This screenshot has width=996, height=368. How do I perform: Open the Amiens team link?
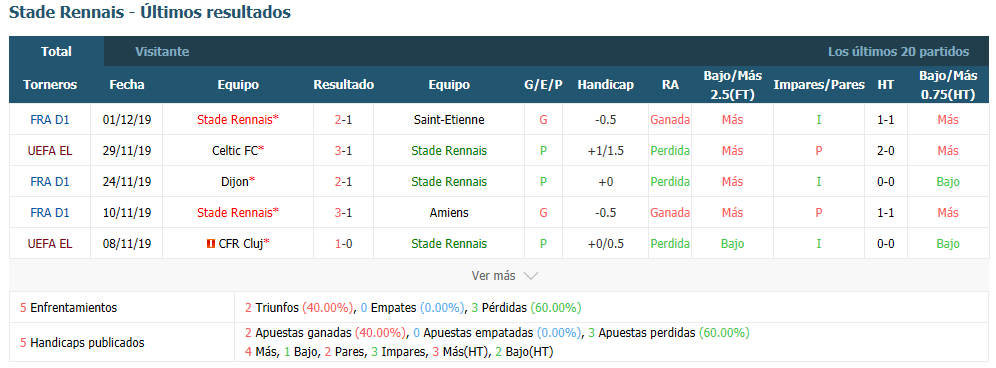point(448,212)
